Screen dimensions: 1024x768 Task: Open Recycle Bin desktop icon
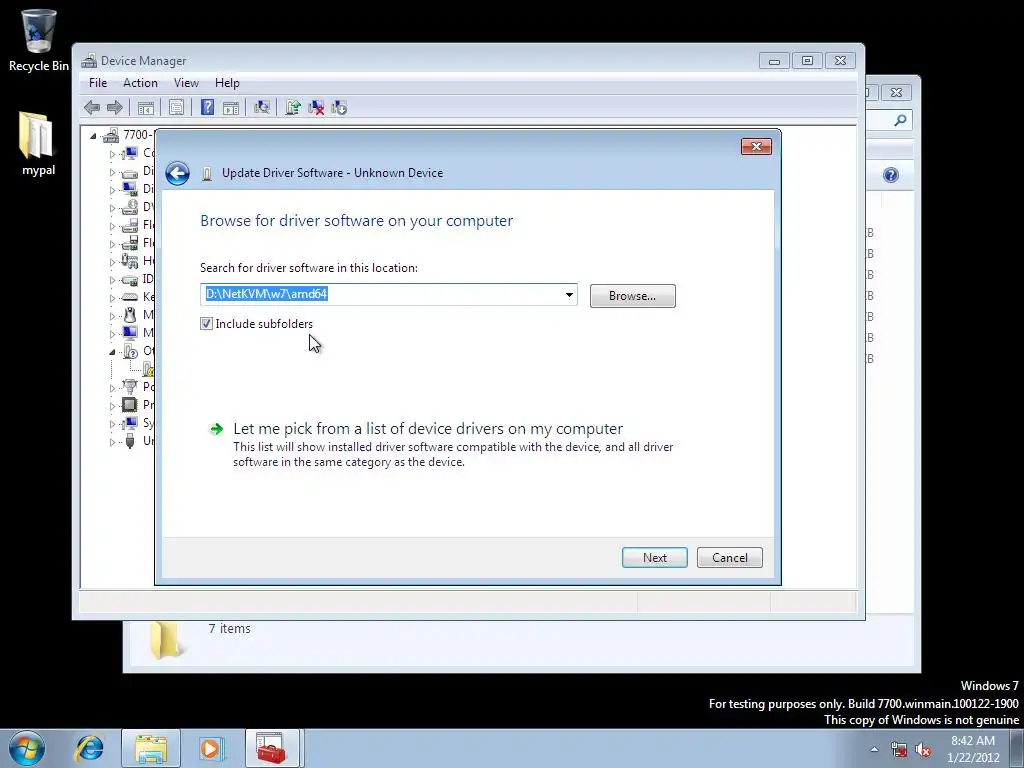(x=39, y=39)
